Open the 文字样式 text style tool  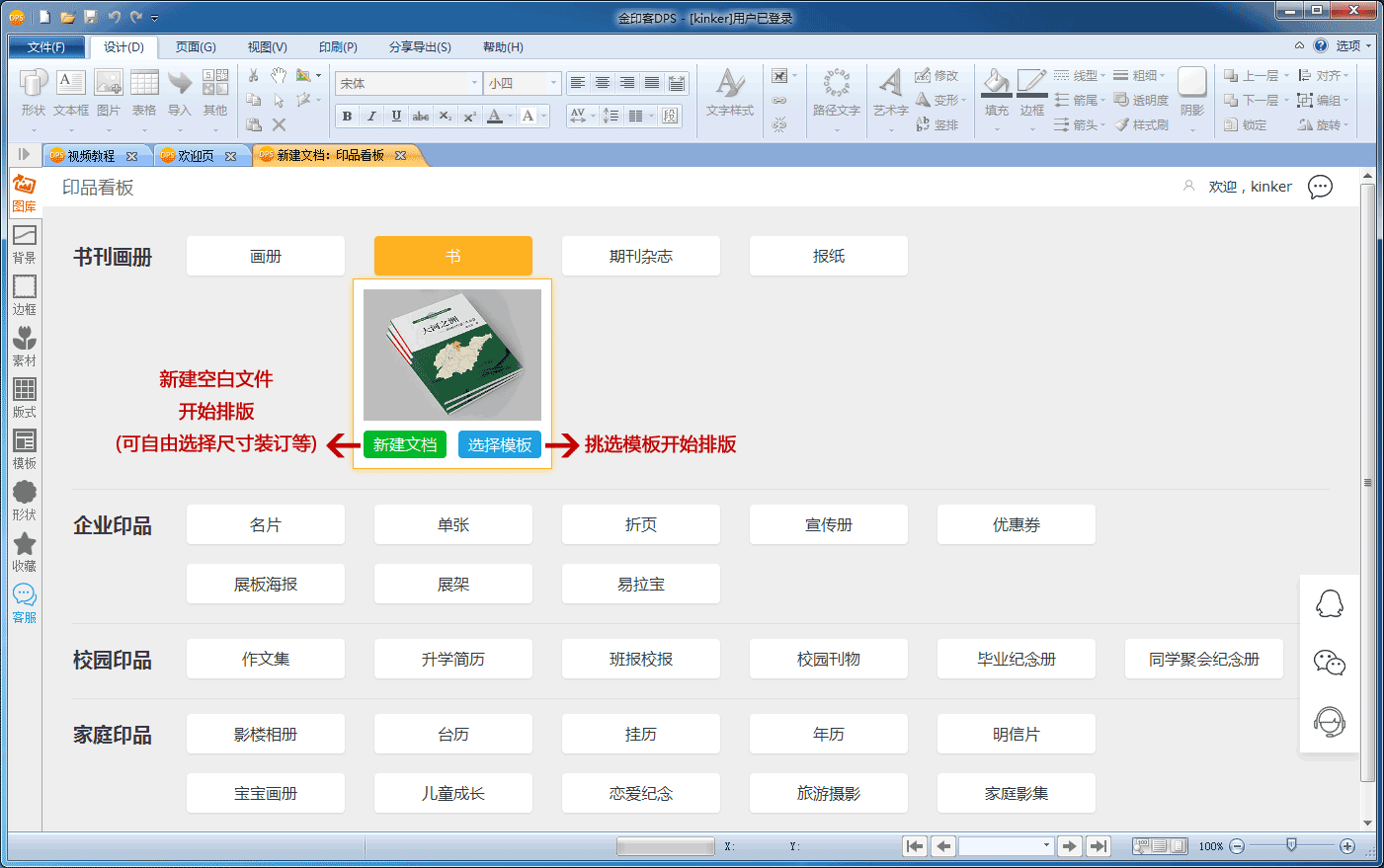click(x=730, y=94)
